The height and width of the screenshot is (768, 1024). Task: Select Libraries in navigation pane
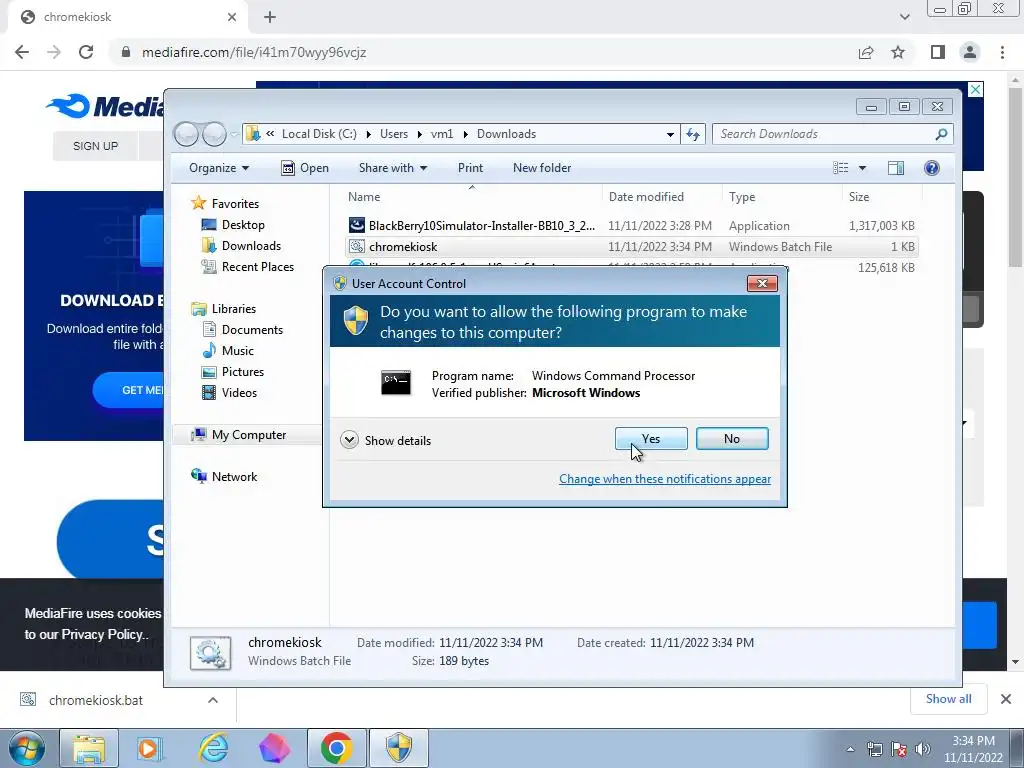(x=223, y=308)
